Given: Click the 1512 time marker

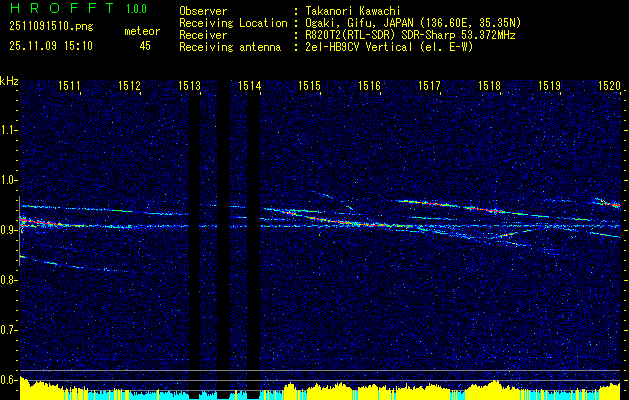Looking at the screenshot, I should click(129, 85).
